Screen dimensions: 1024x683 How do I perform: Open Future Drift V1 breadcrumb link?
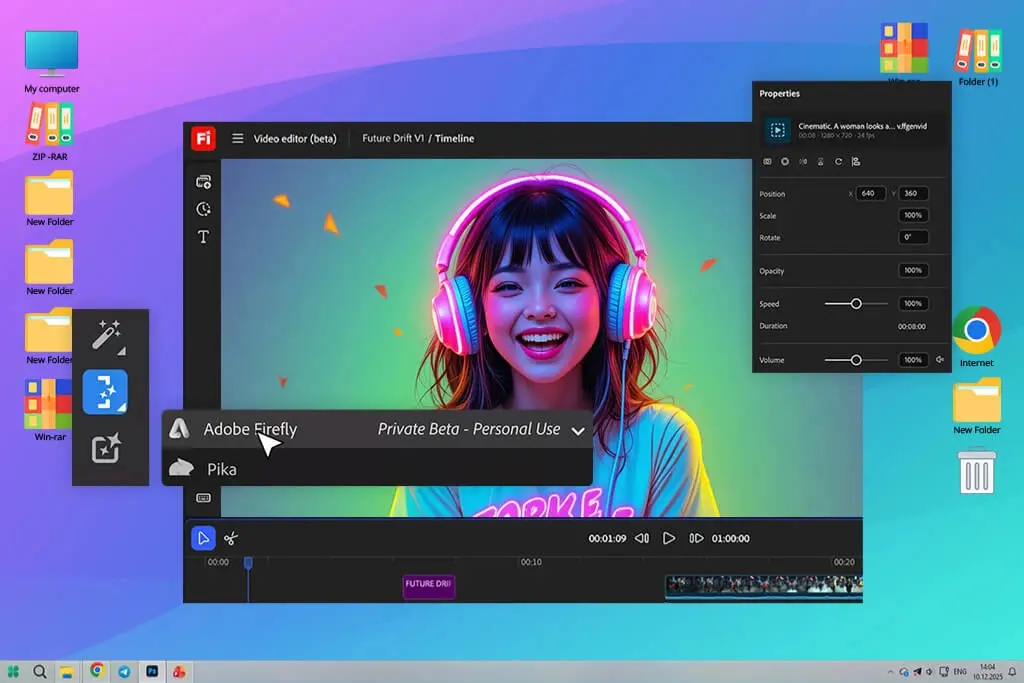pyautogui.click(x=393, y=138)
